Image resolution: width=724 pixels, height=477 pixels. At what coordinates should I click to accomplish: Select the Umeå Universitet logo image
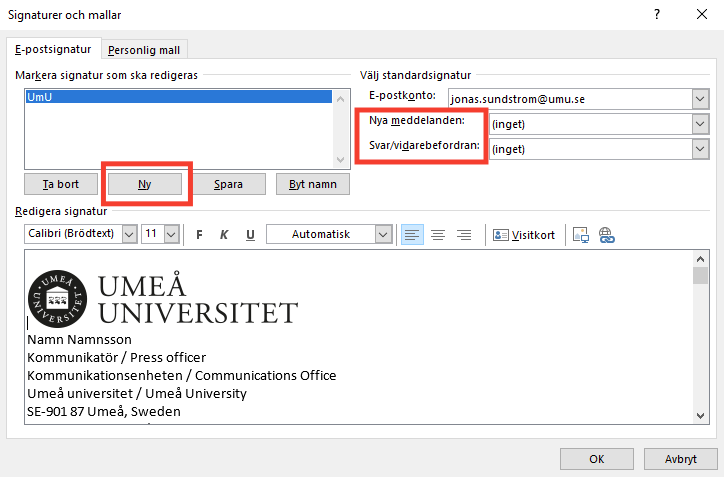(x=163, y=299)
